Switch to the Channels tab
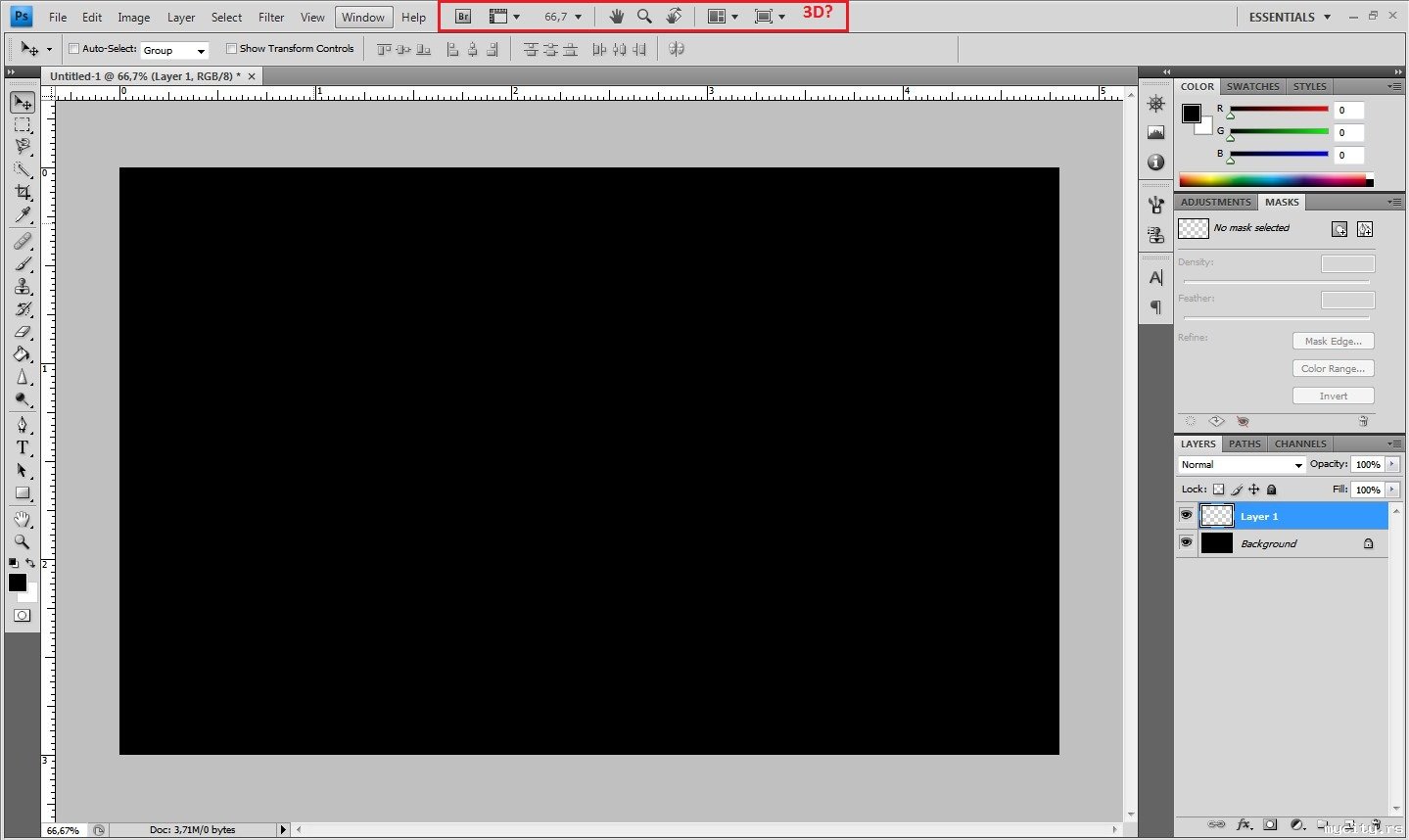This screenshot has width=1409, height=840. point(1300,443)
